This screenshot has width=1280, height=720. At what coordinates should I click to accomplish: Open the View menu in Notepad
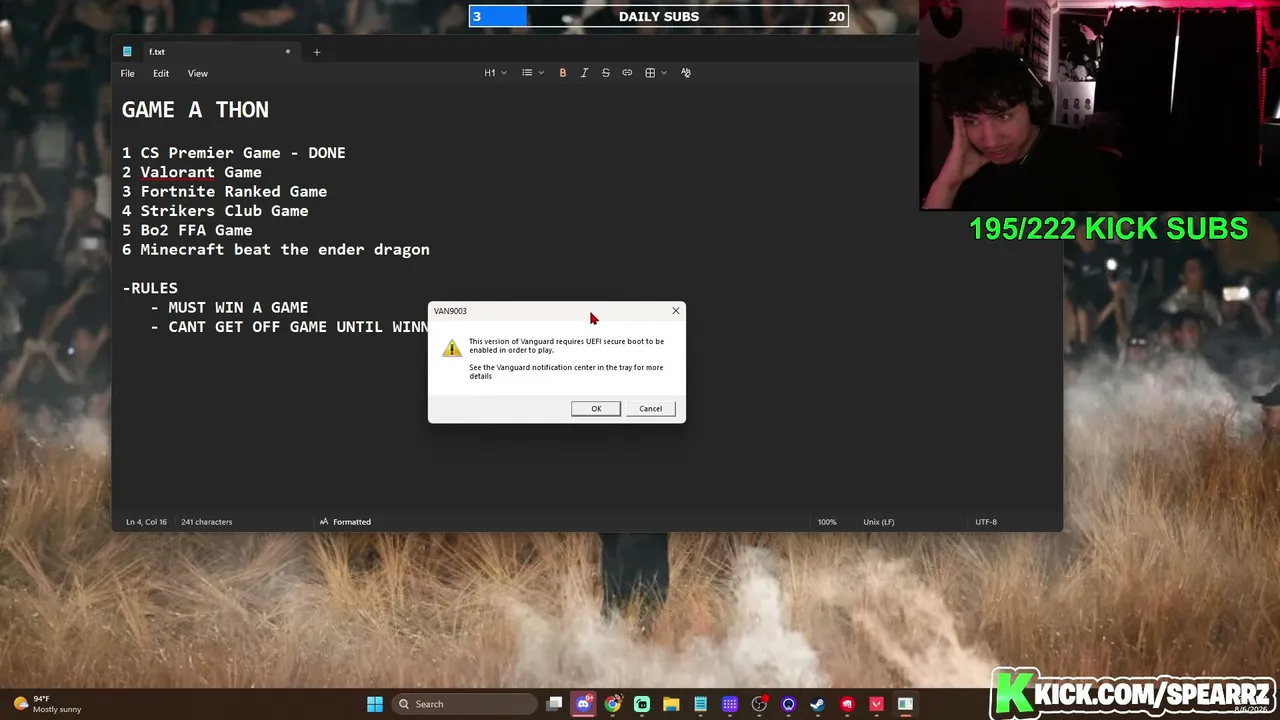(x=198, y=73)
